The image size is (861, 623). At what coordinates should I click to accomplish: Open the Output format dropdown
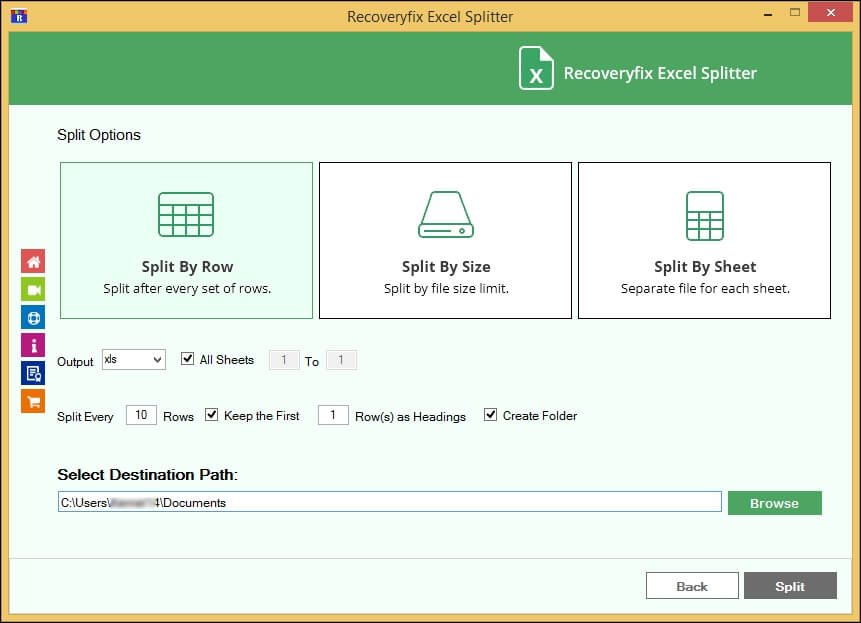coord(134,360)
